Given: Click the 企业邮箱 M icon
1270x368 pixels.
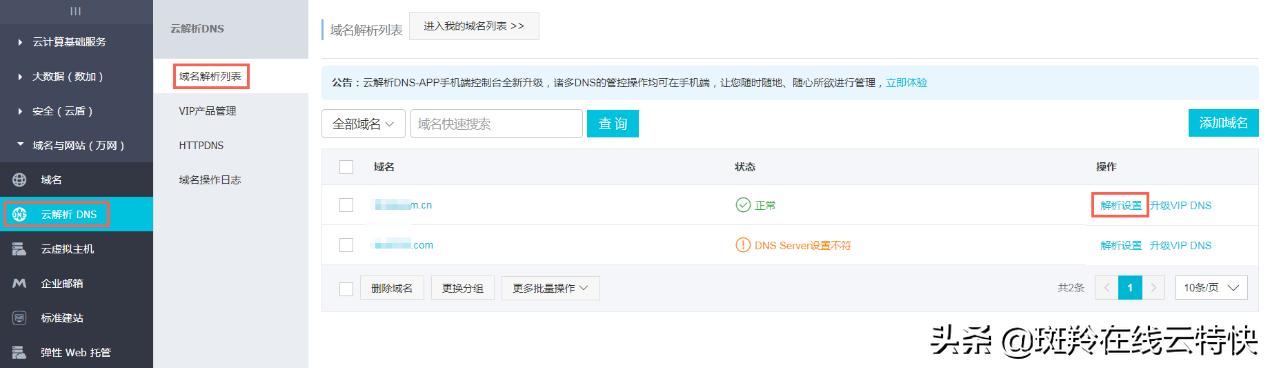Looking at the screenshot, I should pos(18,283).
